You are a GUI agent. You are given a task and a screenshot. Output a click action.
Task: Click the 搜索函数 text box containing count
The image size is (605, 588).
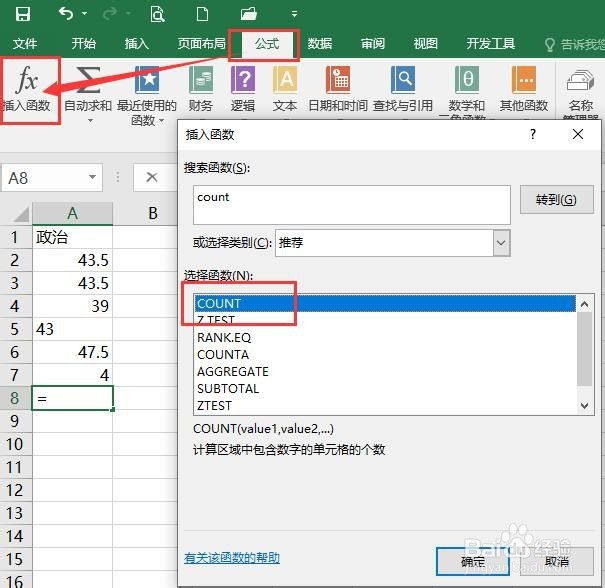click(352, 205)
